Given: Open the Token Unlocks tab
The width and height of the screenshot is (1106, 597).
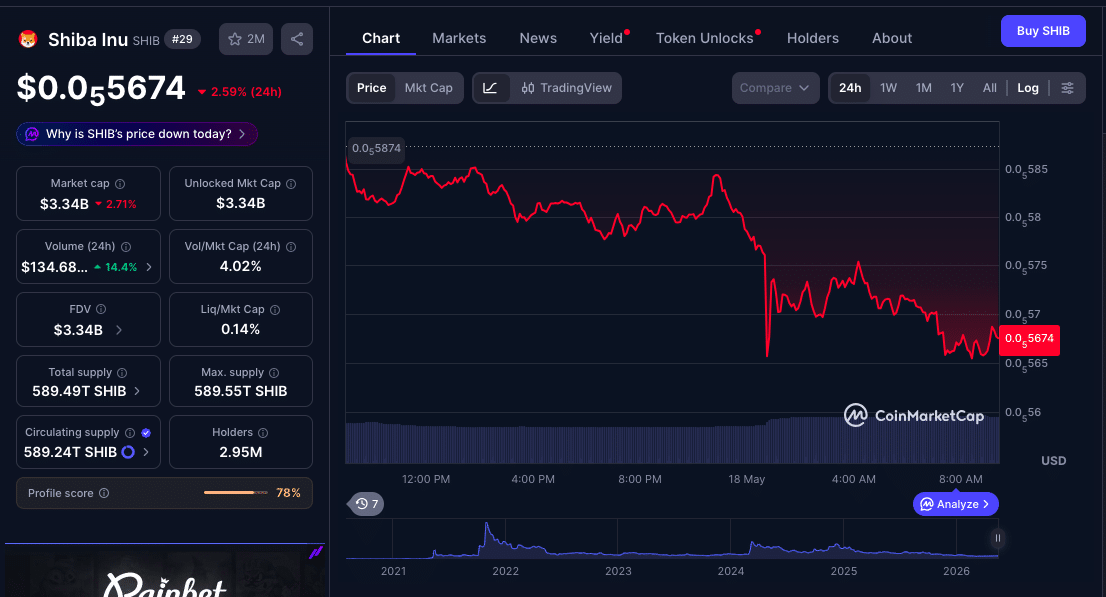Looking at the screenshot, I should [x=705, y=38].
